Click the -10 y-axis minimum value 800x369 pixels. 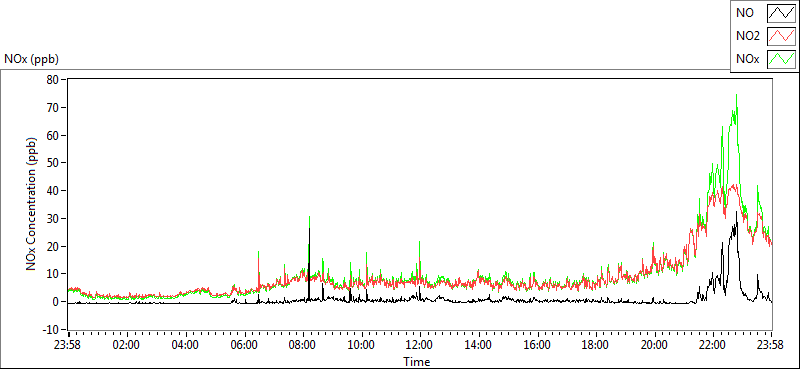point(51,329)
